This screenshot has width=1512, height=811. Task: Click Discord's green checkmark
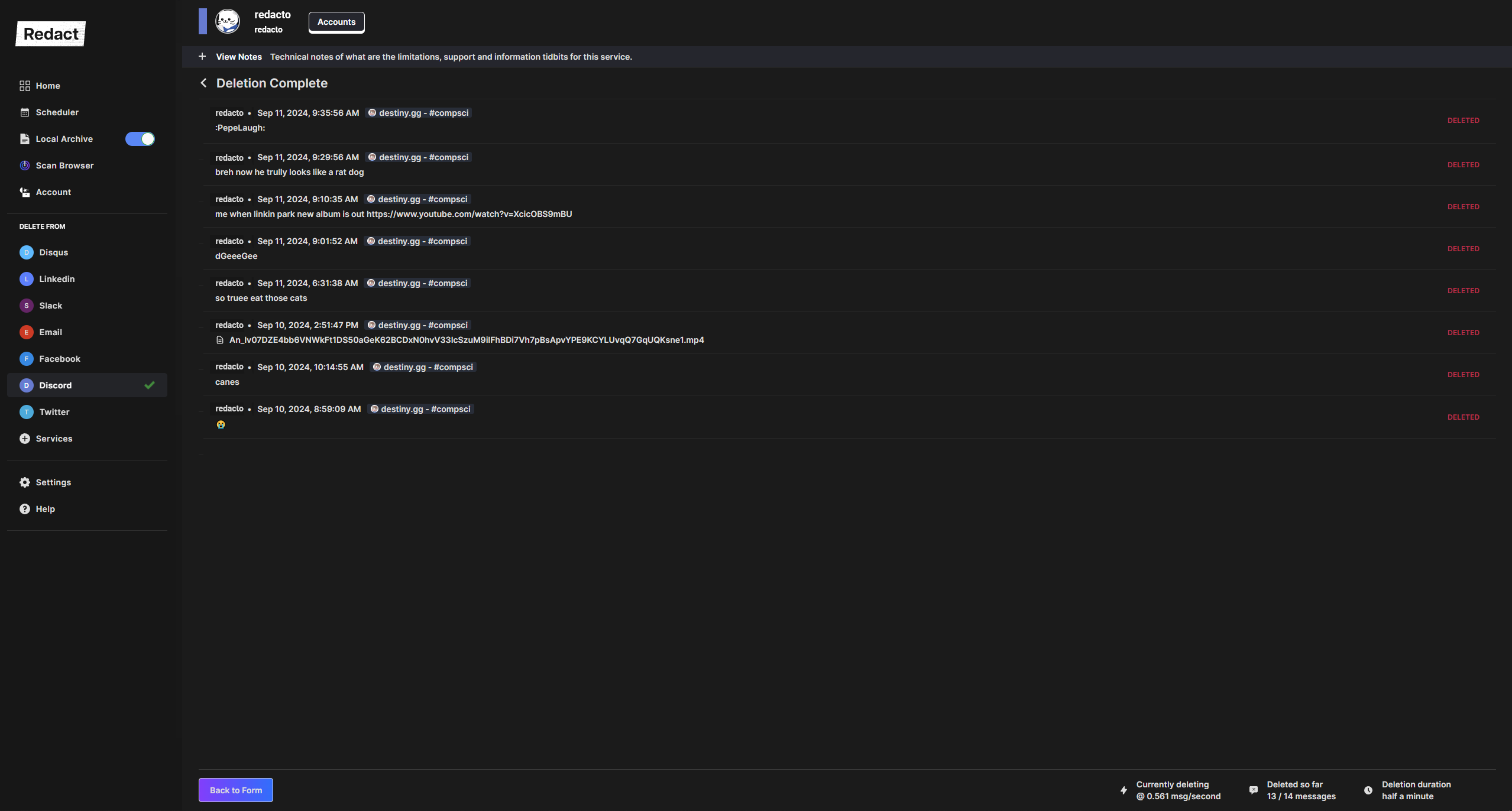coord(150,385)
